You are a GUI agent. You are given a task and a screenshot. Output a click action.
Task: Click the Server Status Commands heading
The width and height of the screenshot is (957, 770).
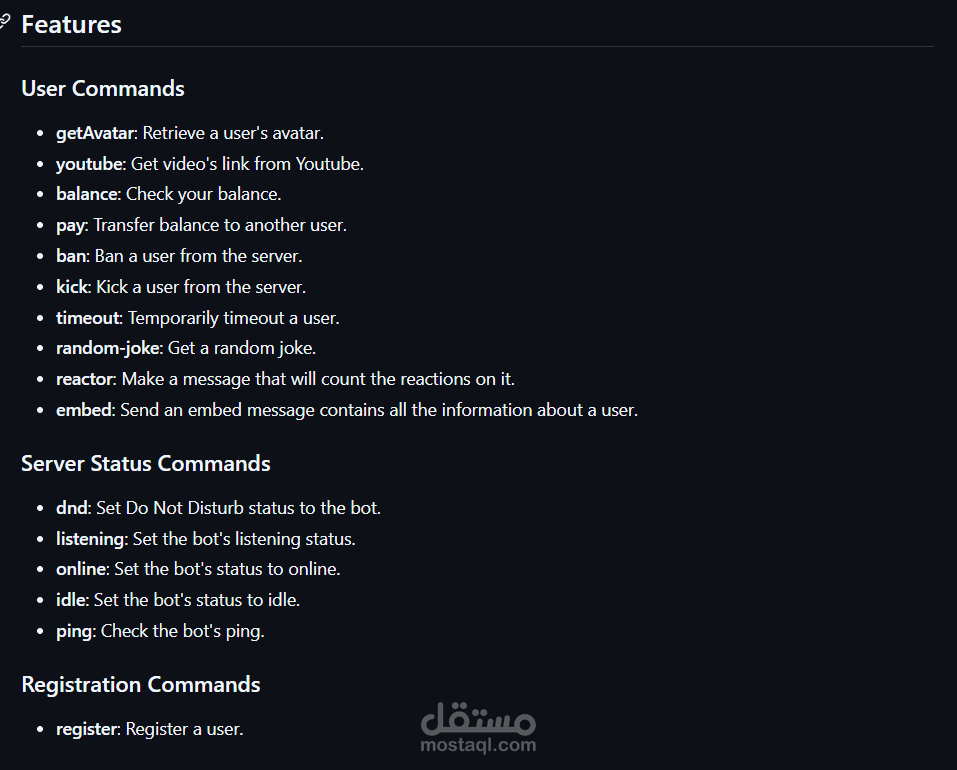point(145,464)
